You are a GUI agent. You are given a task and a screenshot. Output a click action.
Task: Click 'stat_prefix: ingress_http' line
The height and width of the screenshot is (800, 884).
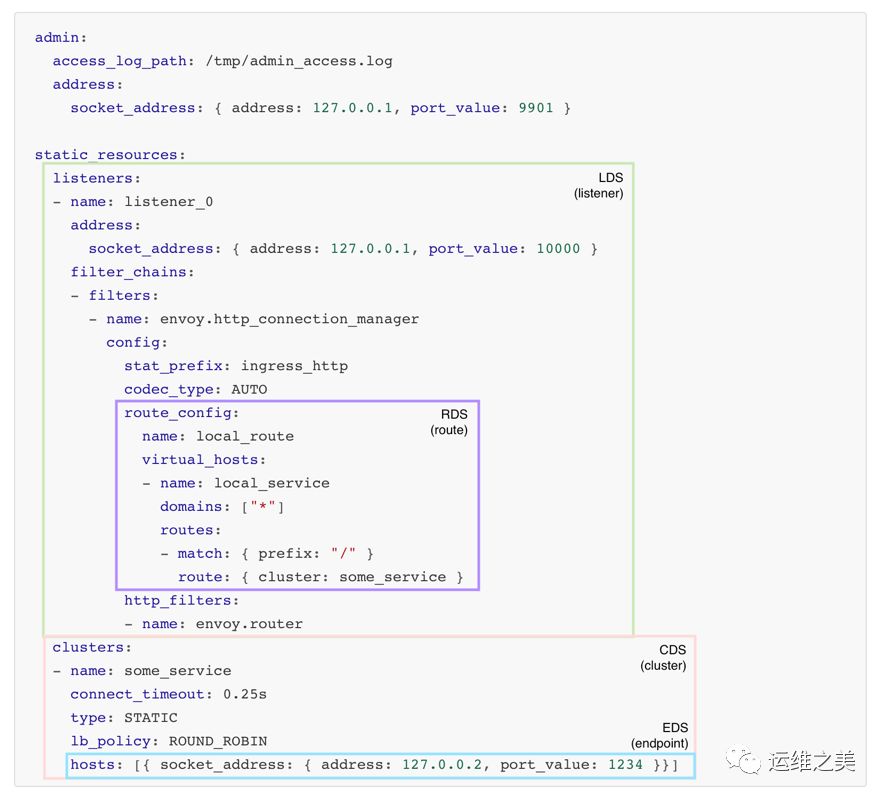pos(236,366)
